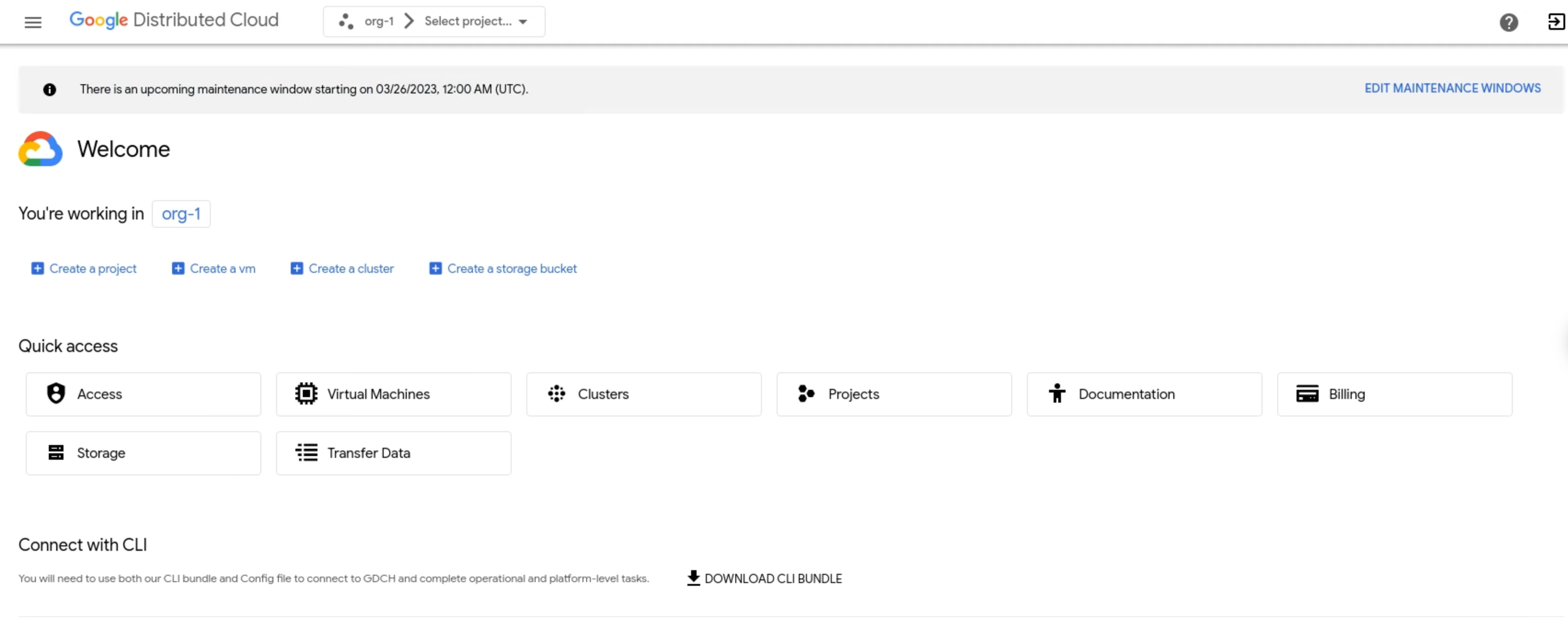Open the hamburger navigation menu
The width and height of the screenshot is (1568, 624).
tap(33, 22)
